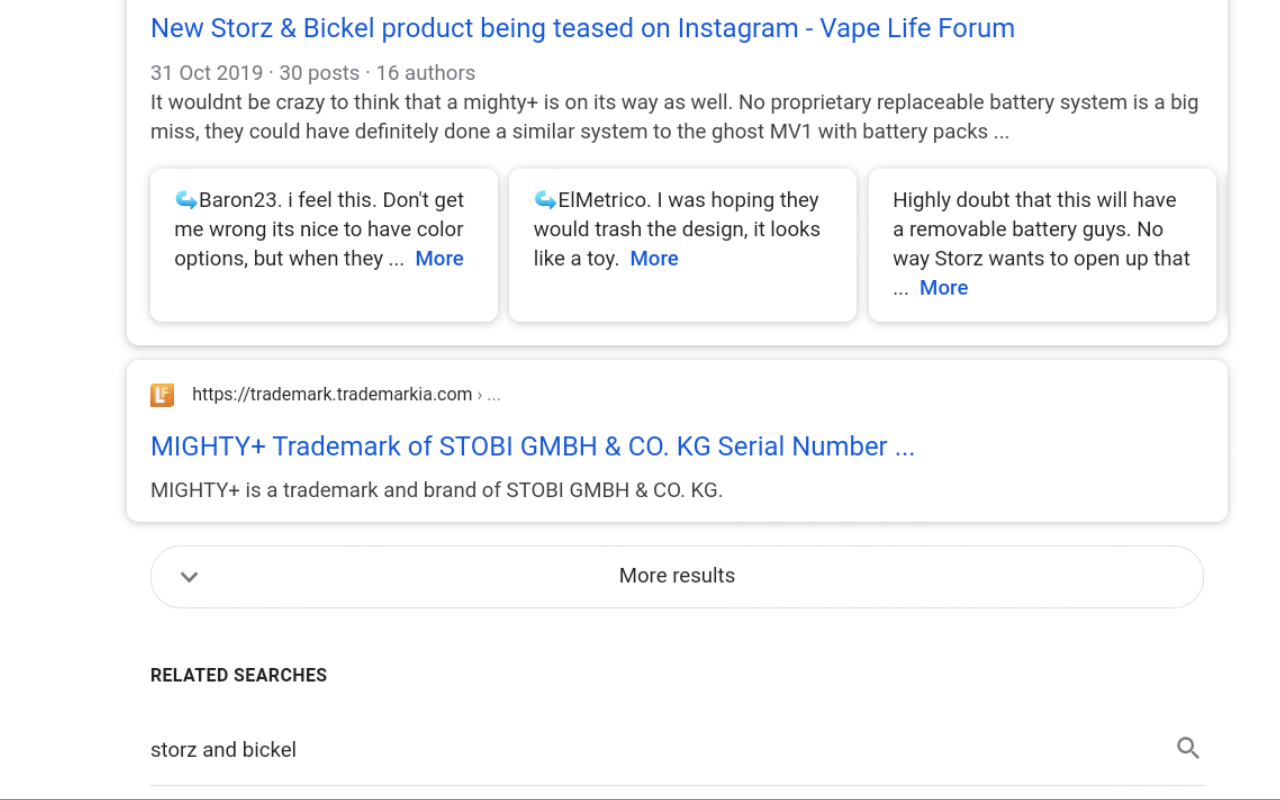Image resolution: width=1280 pixels, height=800 pixels.
Task: Open the ElMetrico reply card
Action: (x=683, y=245)
